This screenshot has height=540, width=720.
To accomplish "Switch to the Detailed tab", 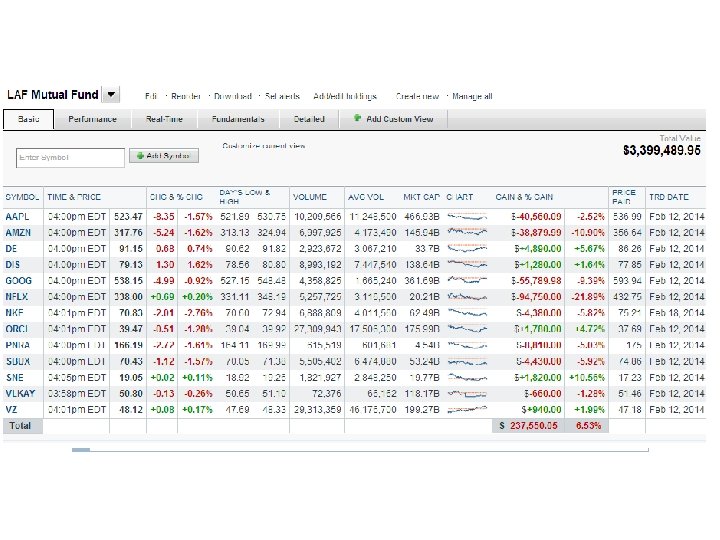I will coord(309,119).
